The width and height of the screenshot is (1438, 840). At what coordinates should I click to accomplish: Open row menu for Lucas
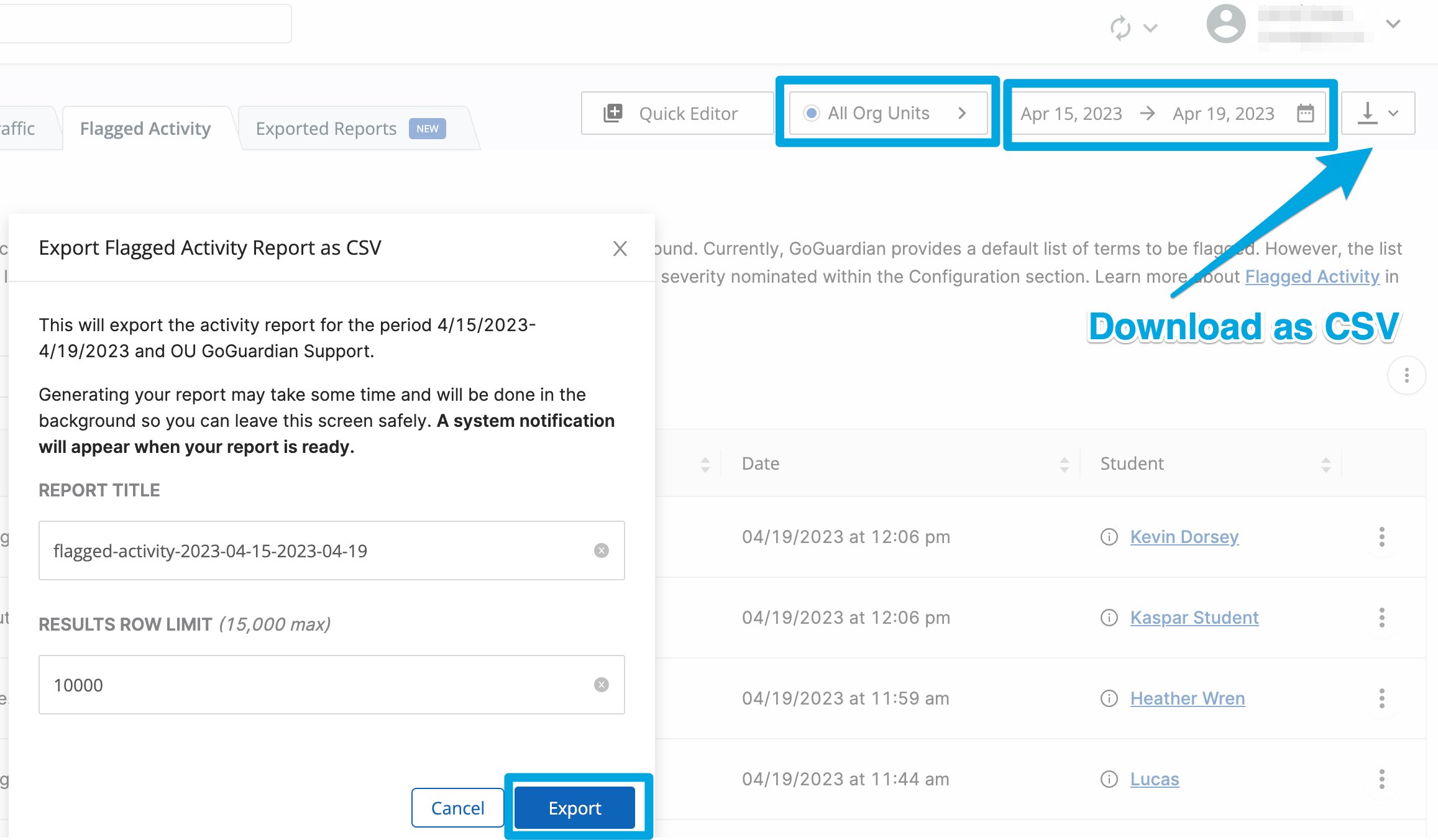(x=1381, y=779)
